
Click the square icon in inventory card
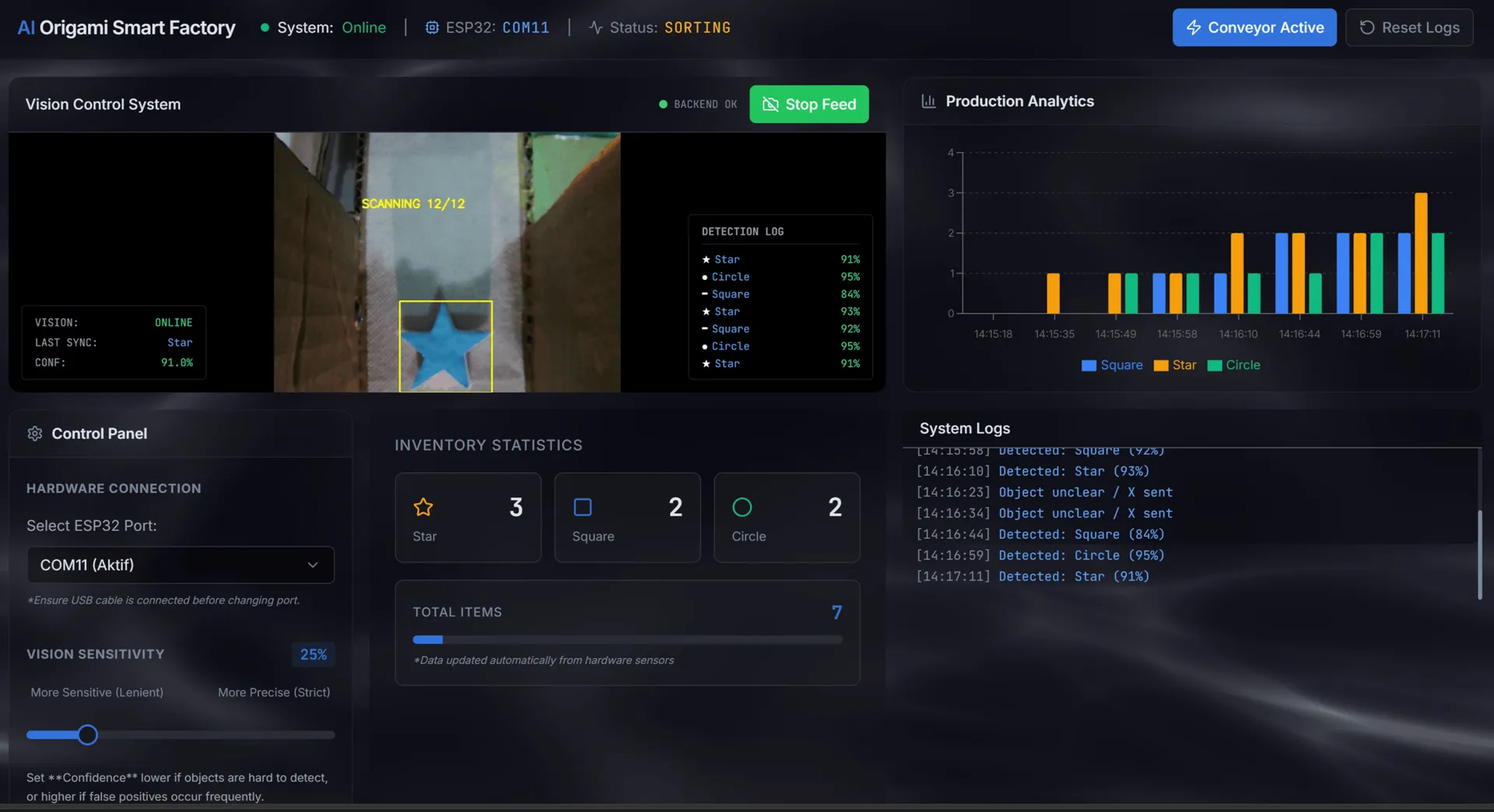pyautogui.click(x=583, y=507)
